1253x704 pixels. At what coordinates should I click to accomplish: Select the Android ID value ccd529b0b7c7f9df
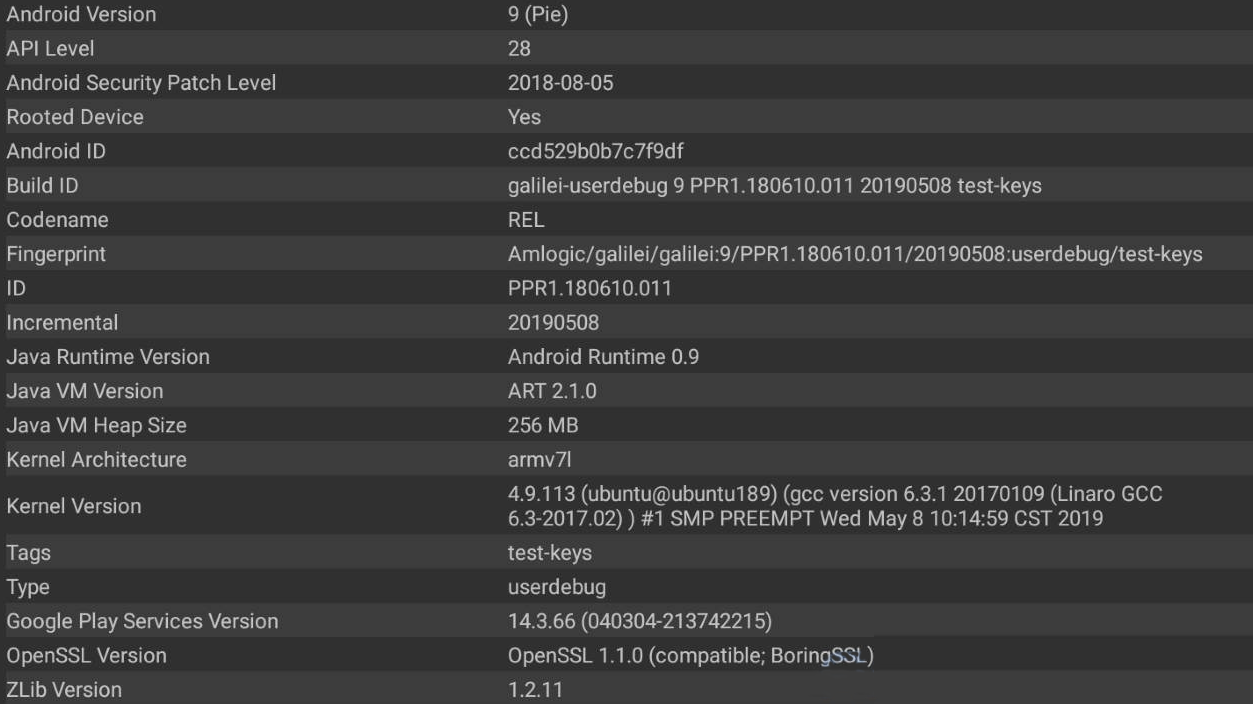click(x=596, y=151)
